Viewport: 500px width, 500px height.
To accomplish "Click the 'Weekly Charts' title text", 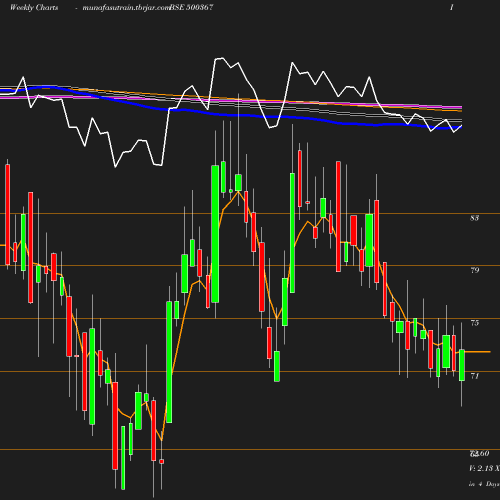I will coord(34,7).
